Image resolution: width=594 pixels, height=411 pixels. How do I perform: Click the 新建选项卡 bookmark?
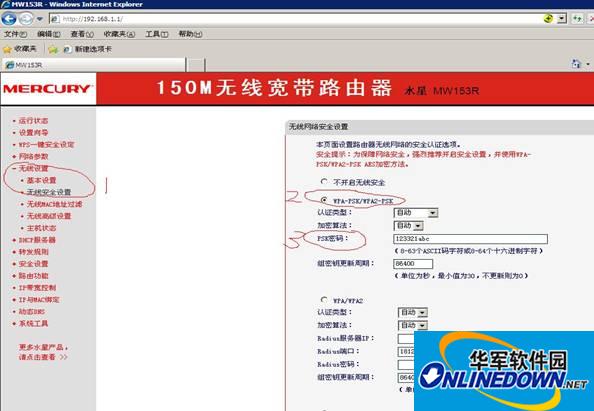click(88, 49)
